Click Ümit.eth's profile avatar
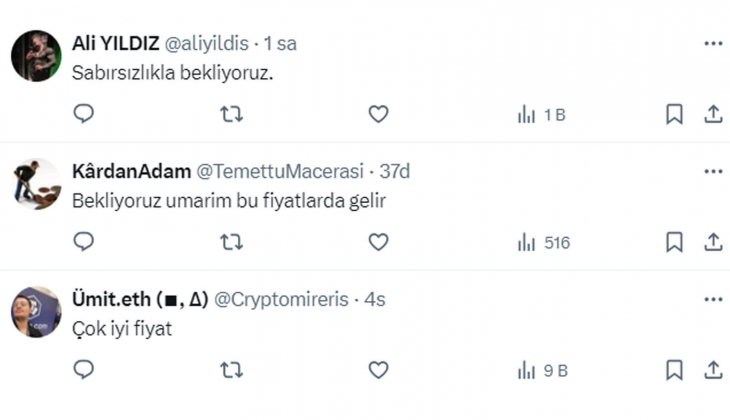730x420 pixels. click(x=36, y=312)
